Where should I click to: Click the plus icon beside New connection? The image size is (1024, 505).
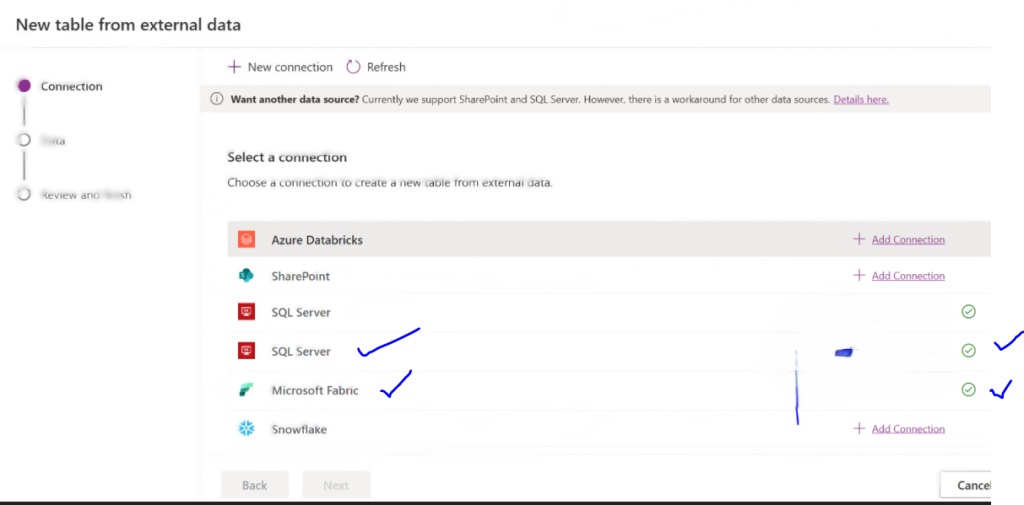click(x=234, y=67)
